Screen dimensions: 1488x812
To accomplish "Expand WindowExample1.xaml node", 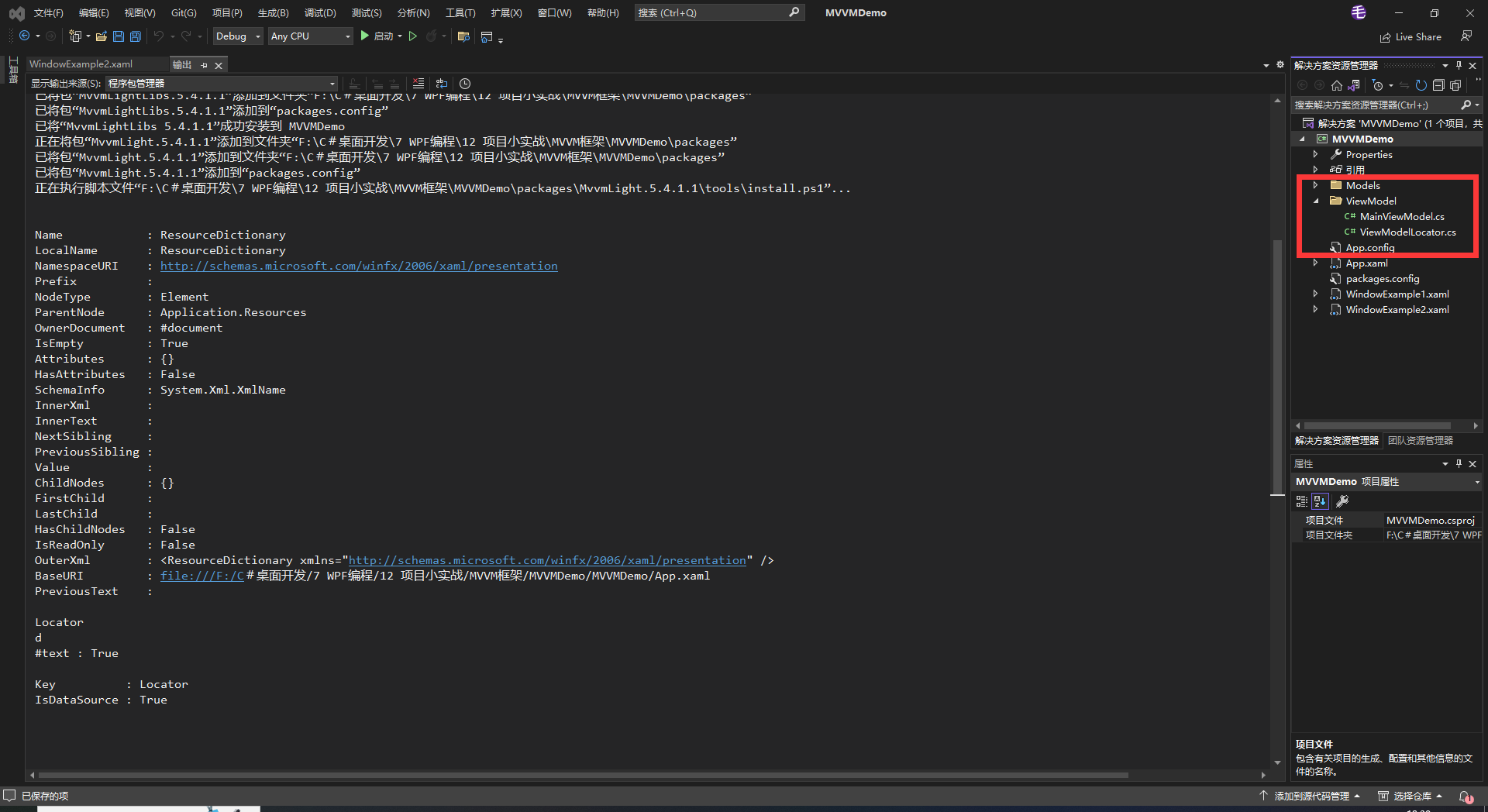I will coord(1315,294).
